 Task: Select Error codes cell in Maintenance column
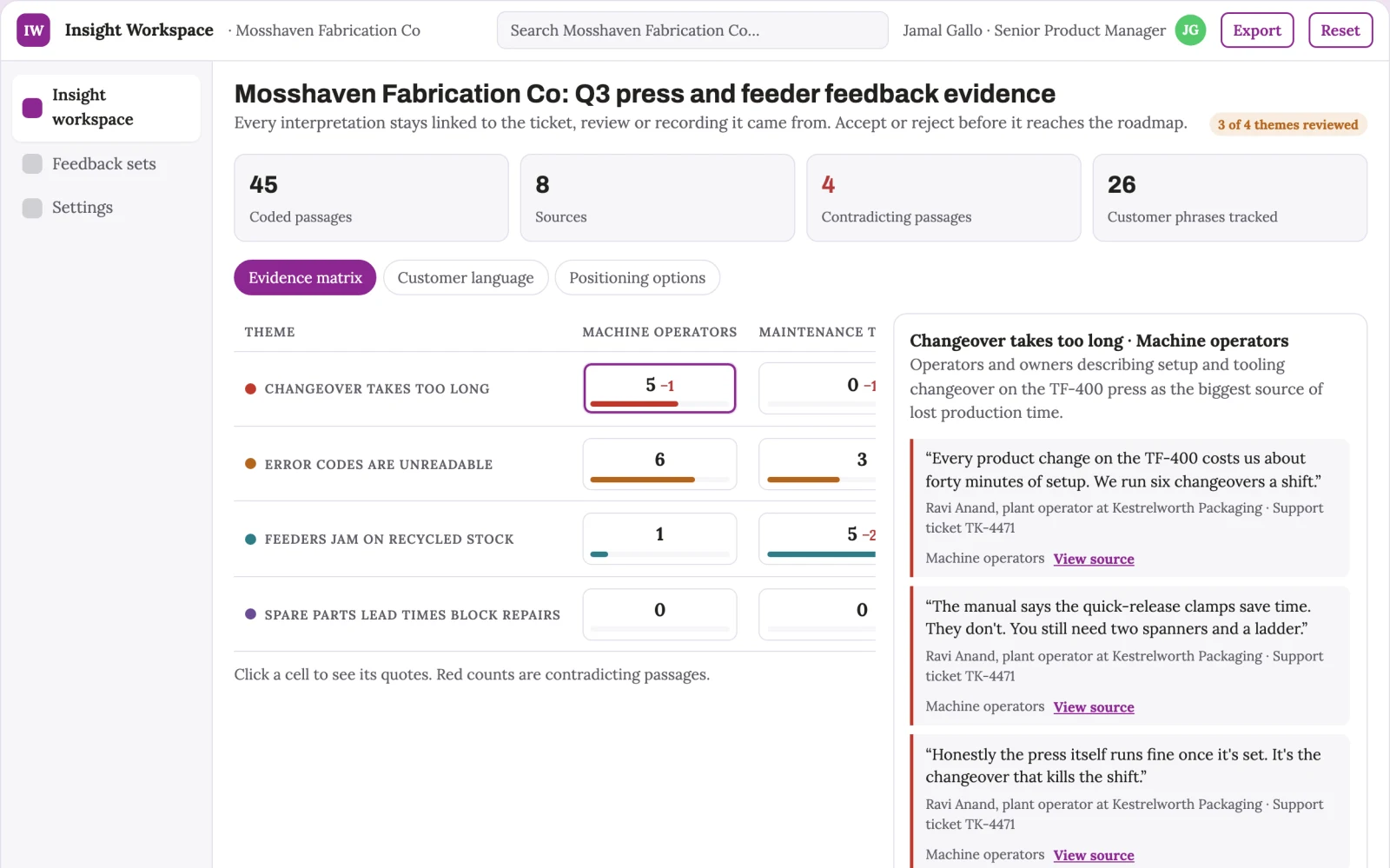click(817, 464)
